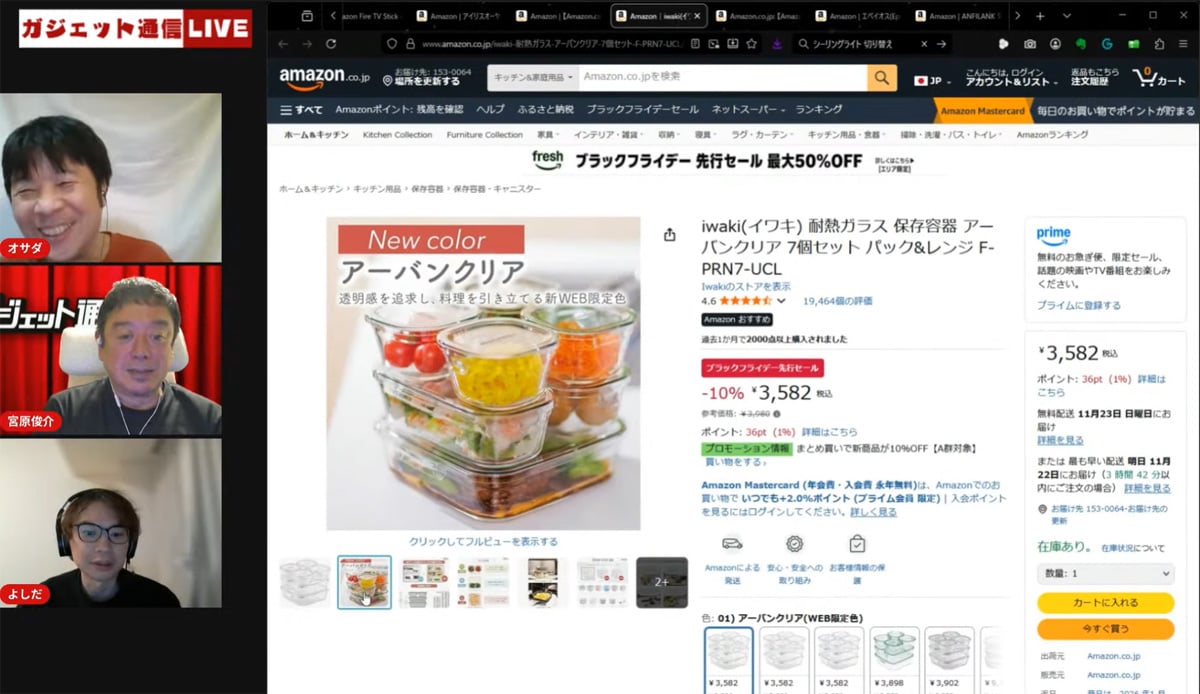Click the share icon beside product image
1200x694 pixels.
pyautogui.click(x=669, y=235)
